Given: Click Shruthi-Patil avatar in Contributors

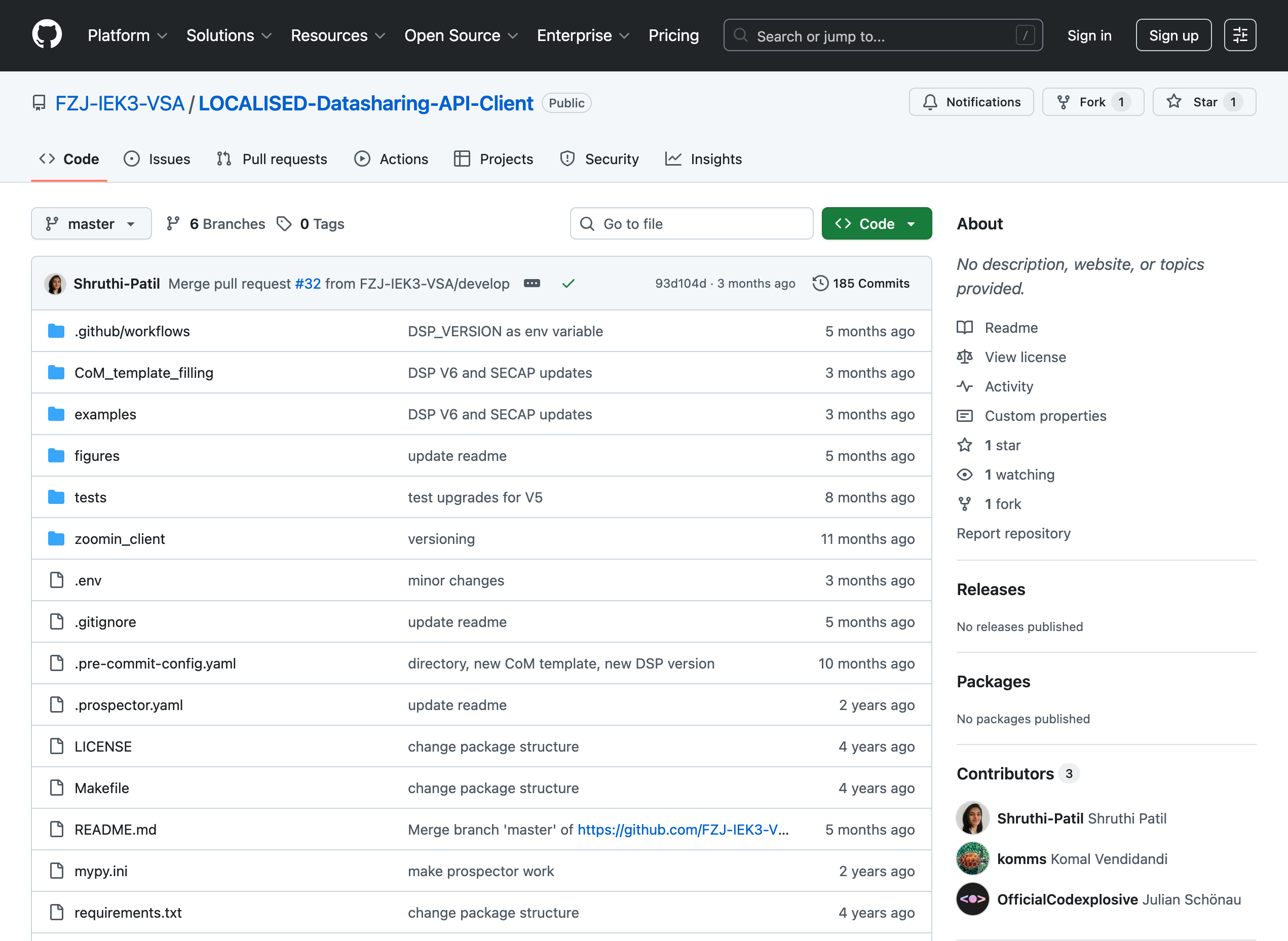Looking at the screenshot, I should (972, 818).
